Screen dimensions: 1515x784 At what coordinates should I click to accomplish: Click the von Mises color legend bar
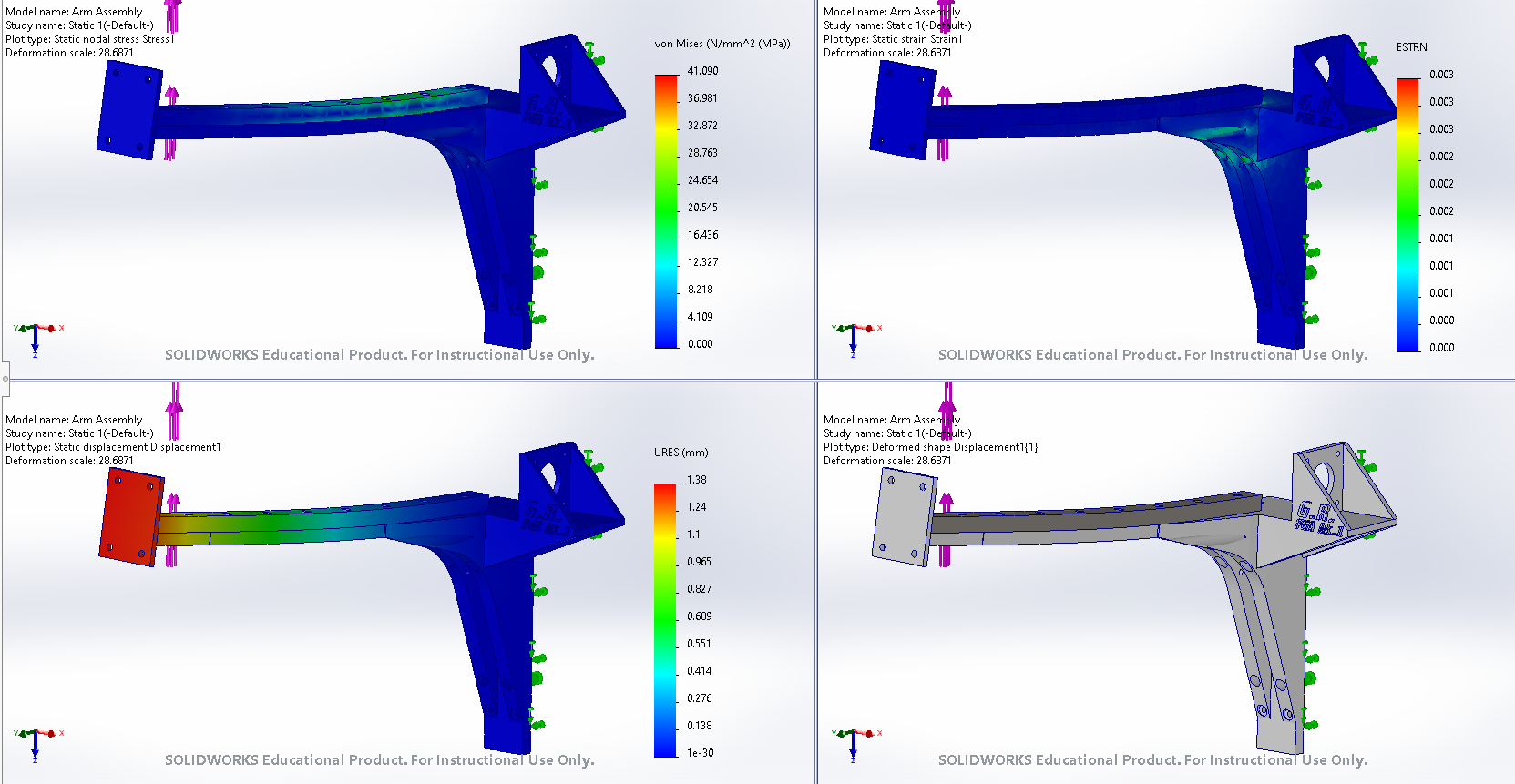667,211
